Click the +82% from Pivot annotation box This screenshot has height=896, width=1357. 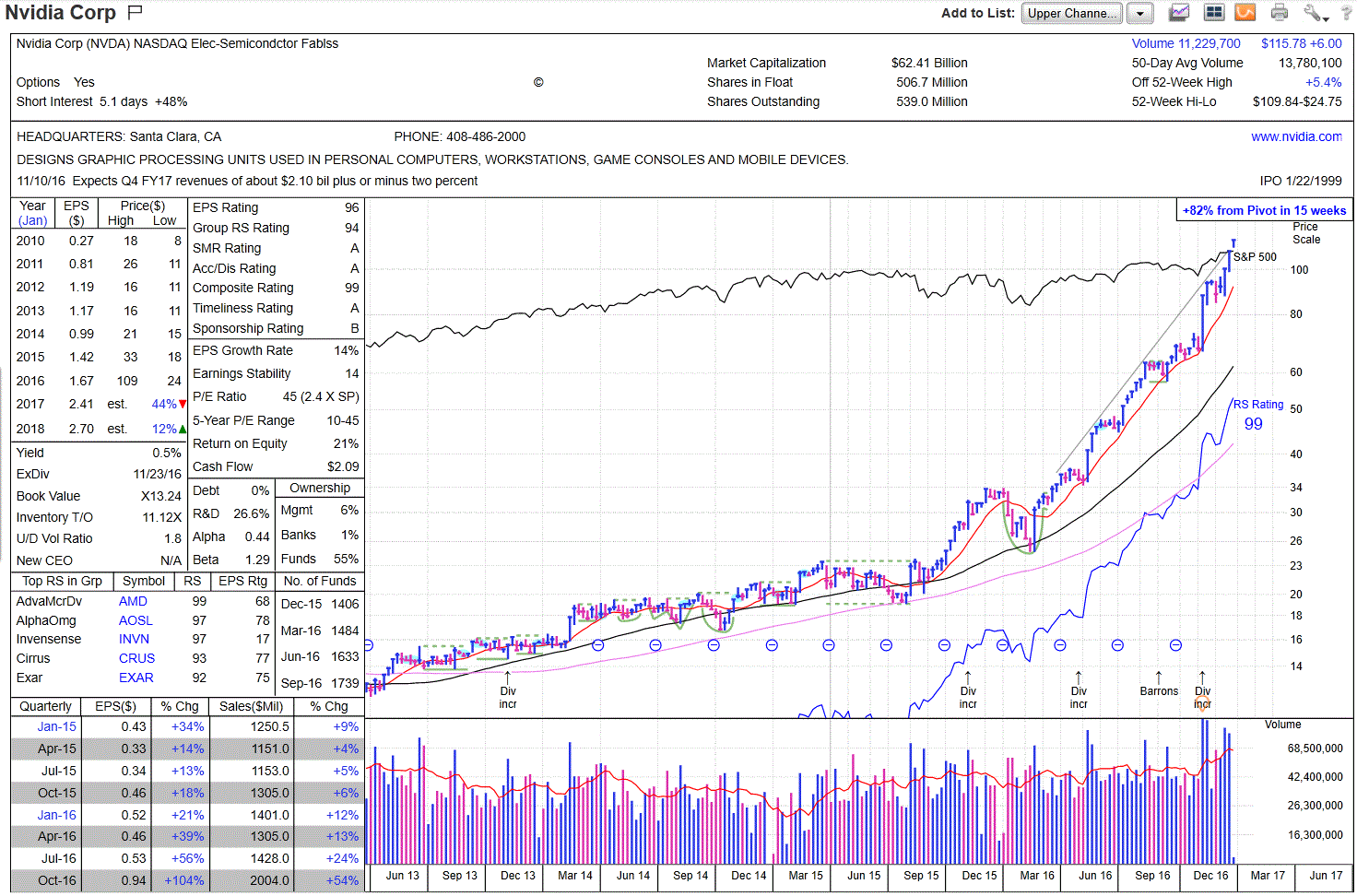point(1264,210)
